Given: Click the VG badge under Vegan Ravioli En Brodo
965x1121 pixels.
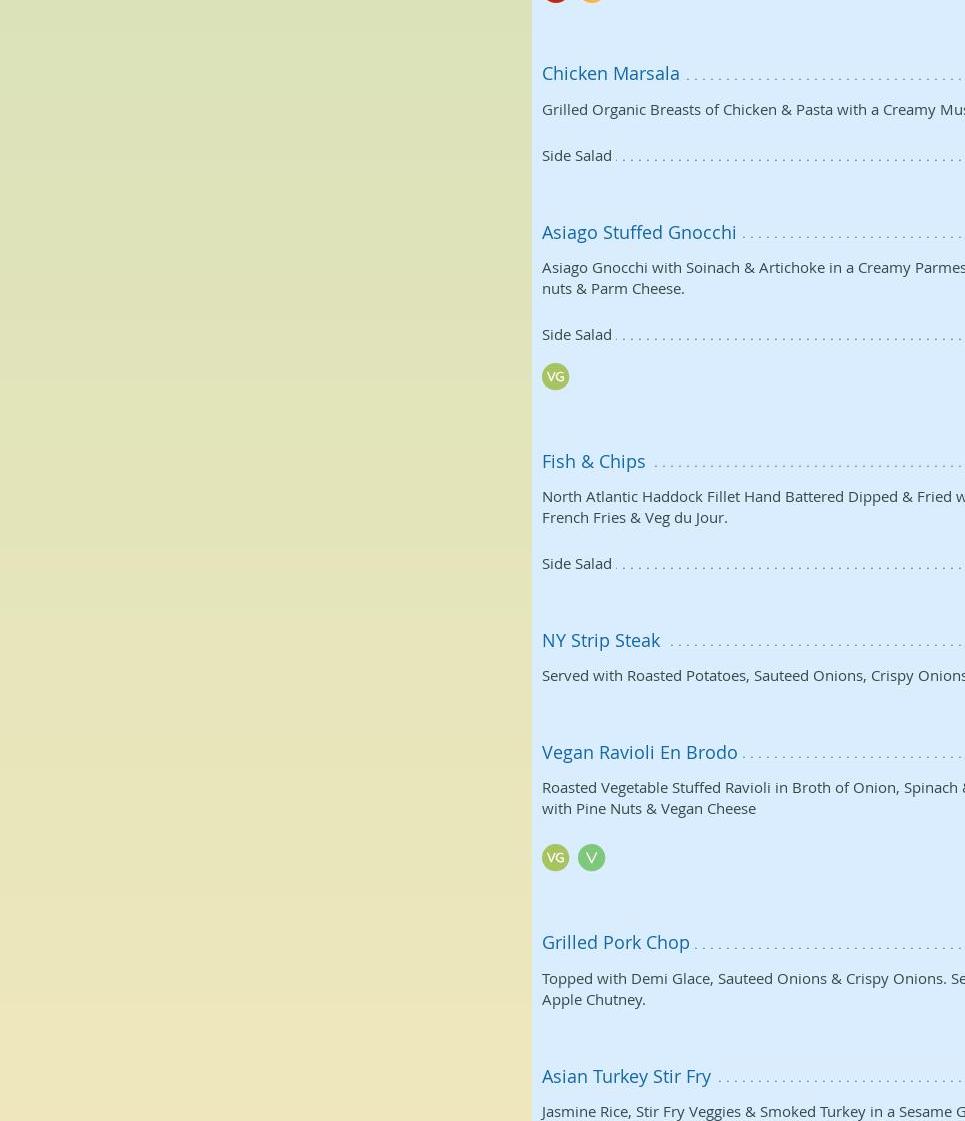Looking at the screenshot, I should (x=555, y=857).
